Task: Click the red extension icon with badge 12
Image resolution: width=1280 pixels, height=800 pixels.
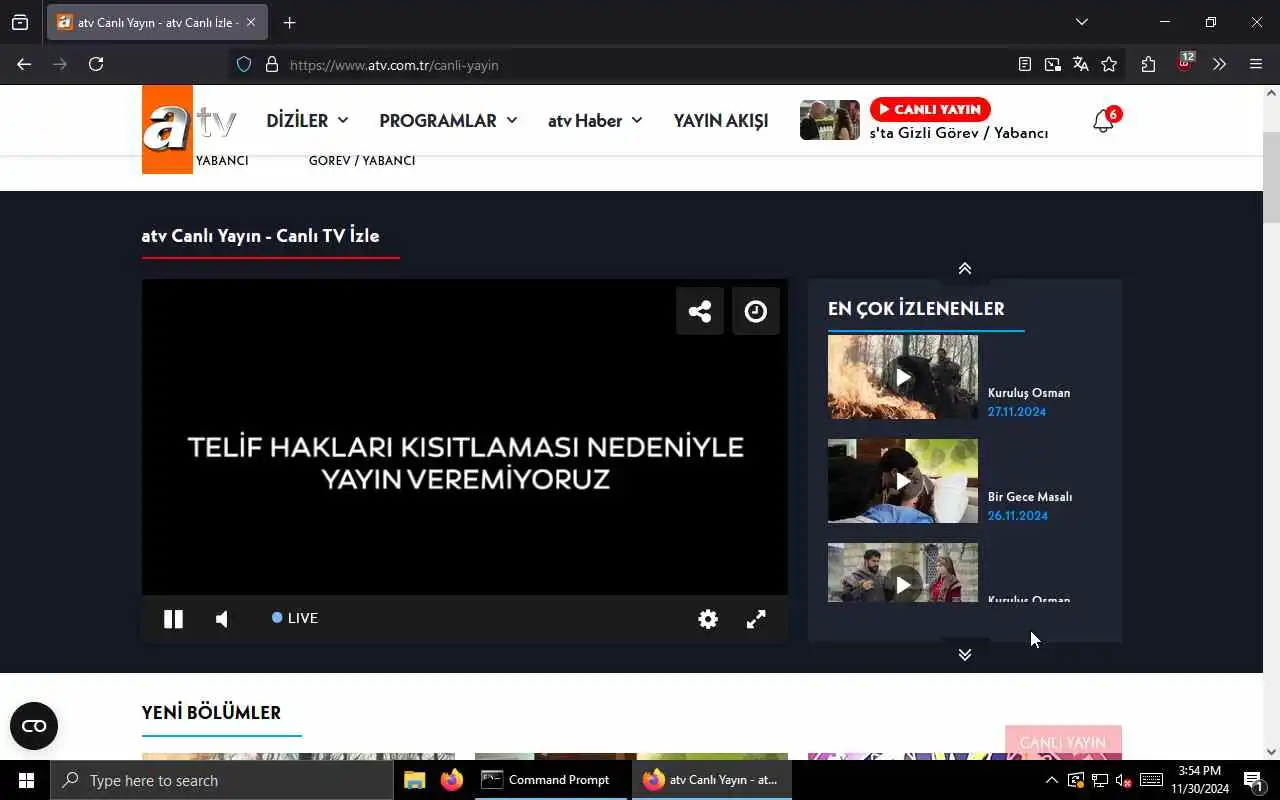Action: coord(1185,63)
